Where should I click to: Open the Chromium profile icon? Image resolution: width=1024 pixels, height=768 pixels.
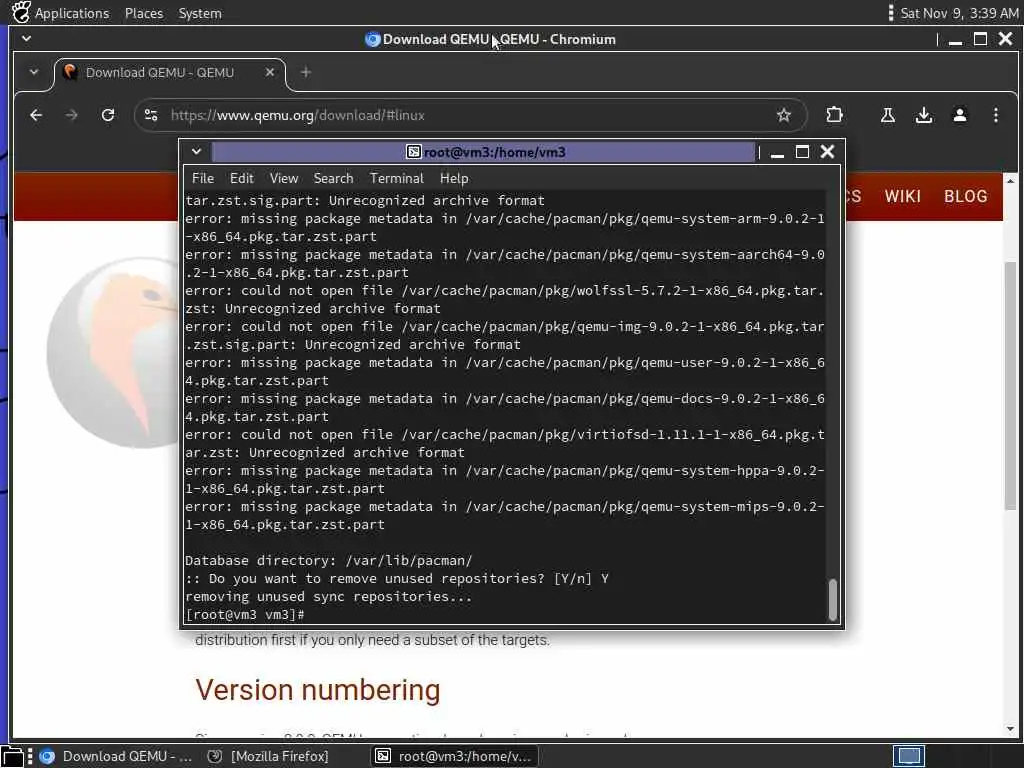[x=959, y=115]
